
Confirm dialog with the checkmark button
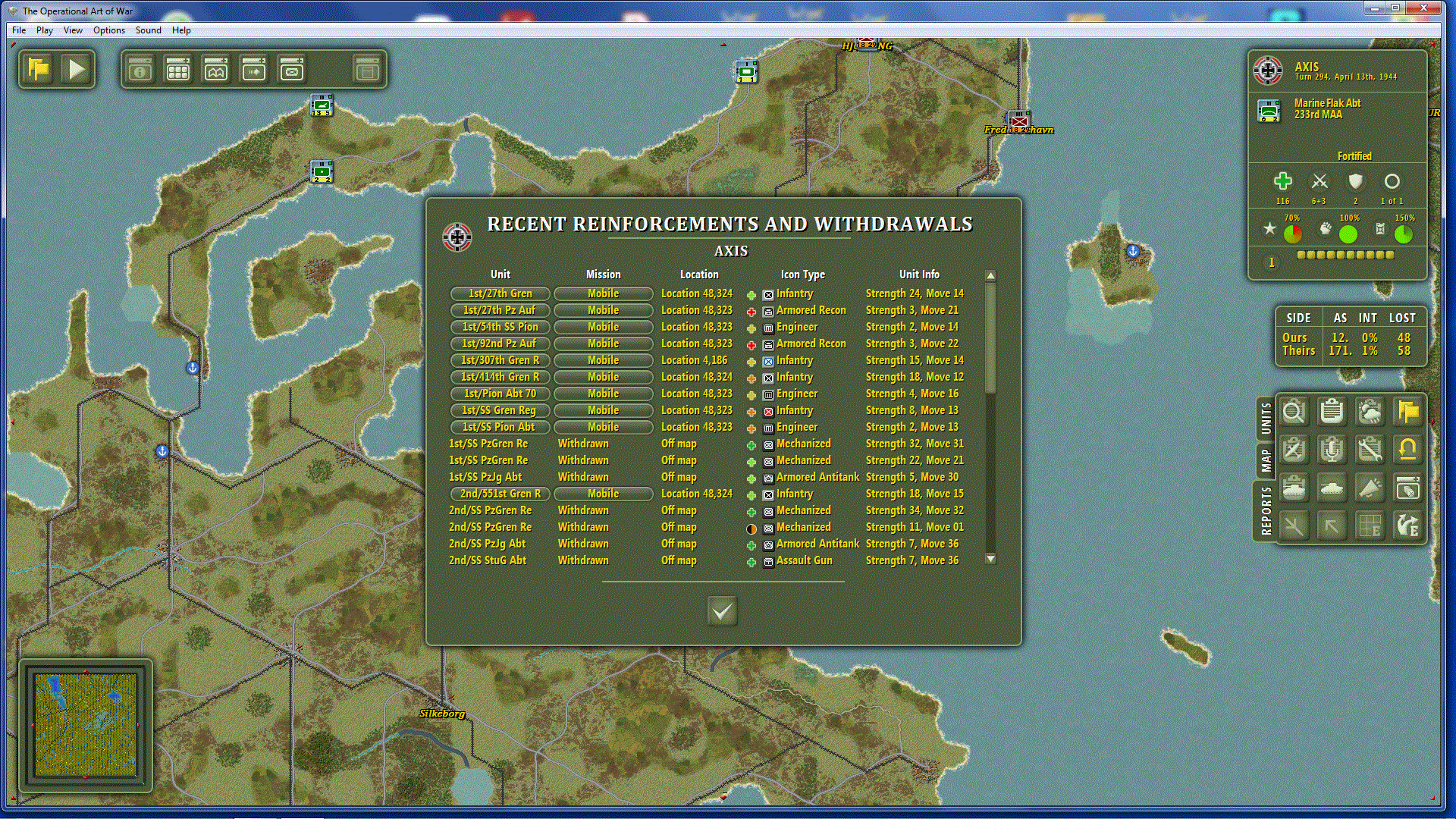(x=722, y=611)
